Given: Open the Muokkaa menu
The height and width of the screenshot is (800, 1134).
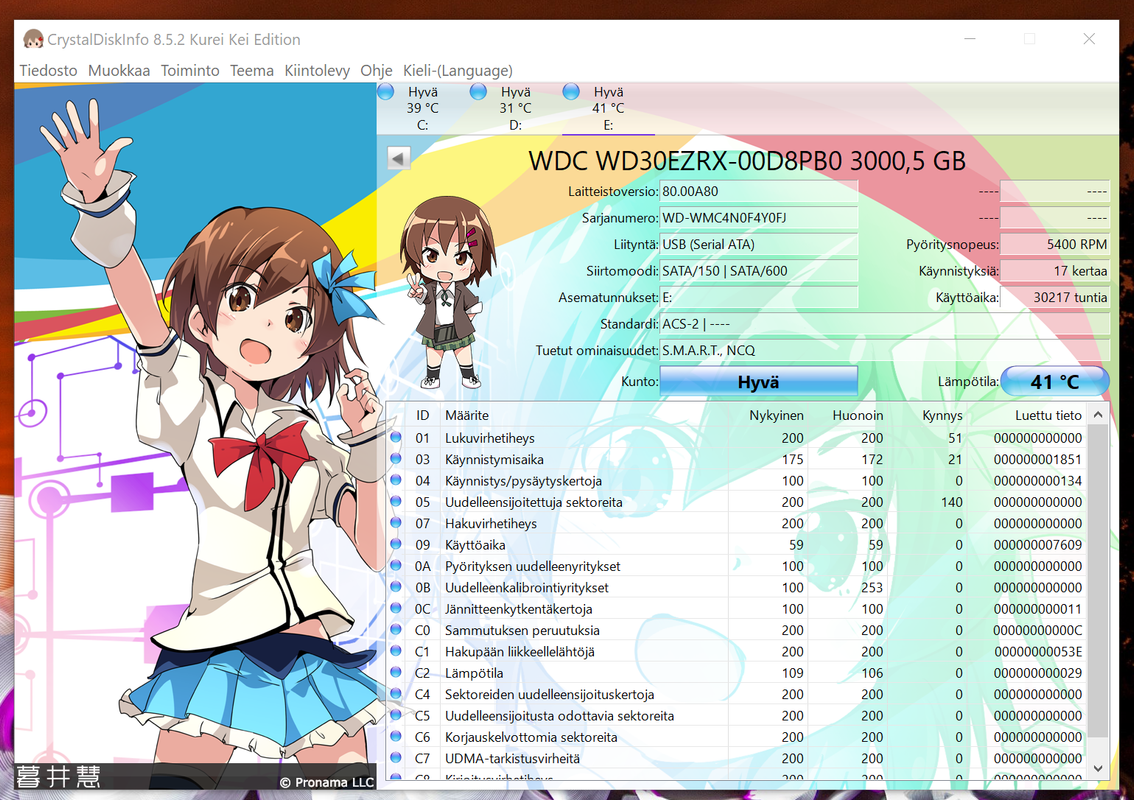Looking at the screenshot, I should [x=119, y=70].
